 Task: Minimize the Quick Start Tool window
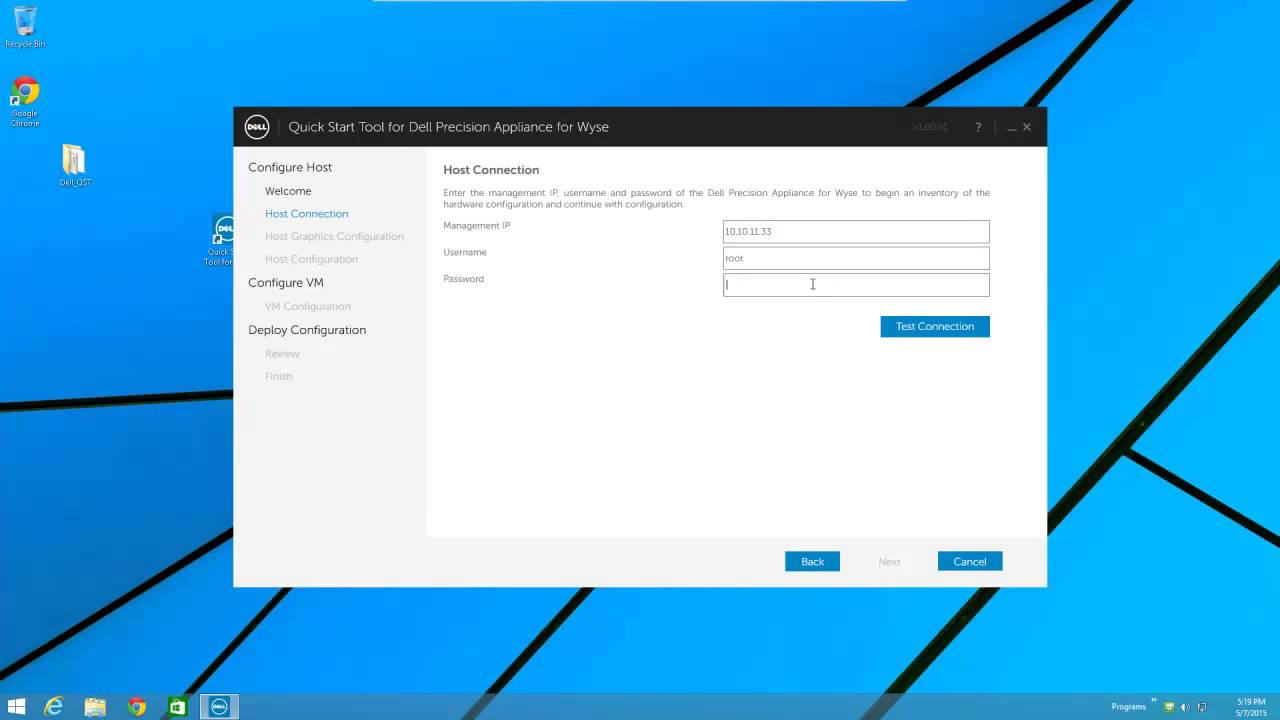1012,128
